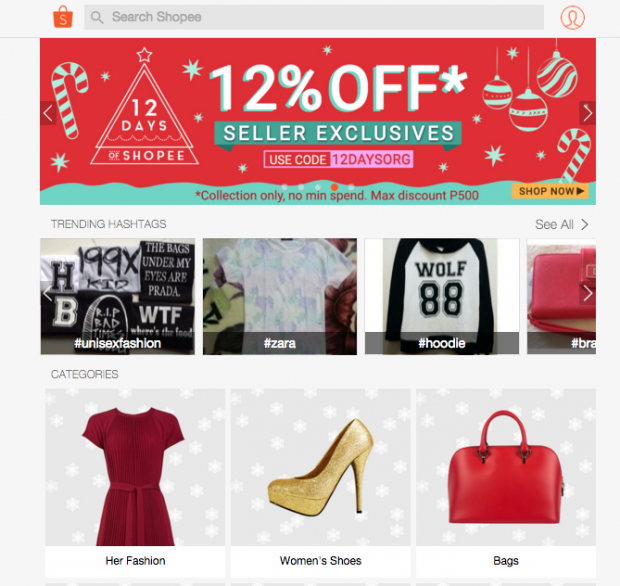Screen dimensions: 620x586
Task: Open the #zara hashtag tile
Action: (x=280, y=297)
